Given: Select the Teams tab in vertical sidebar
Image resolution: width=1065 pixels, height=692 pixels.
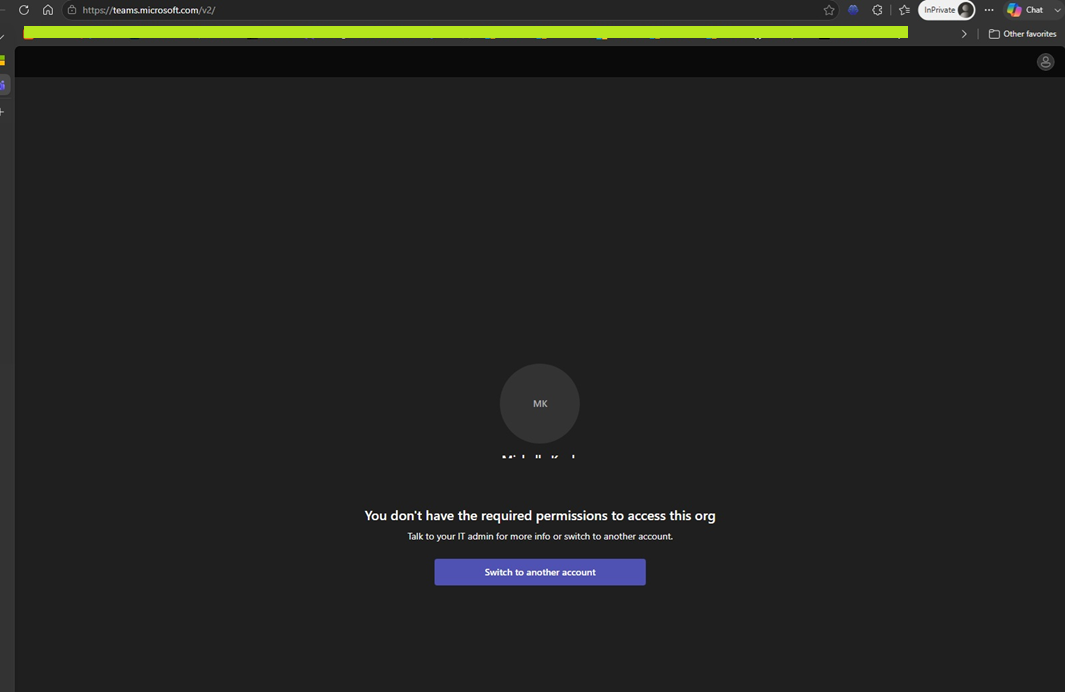Looking at the screenshot, I should coord(3,85).
